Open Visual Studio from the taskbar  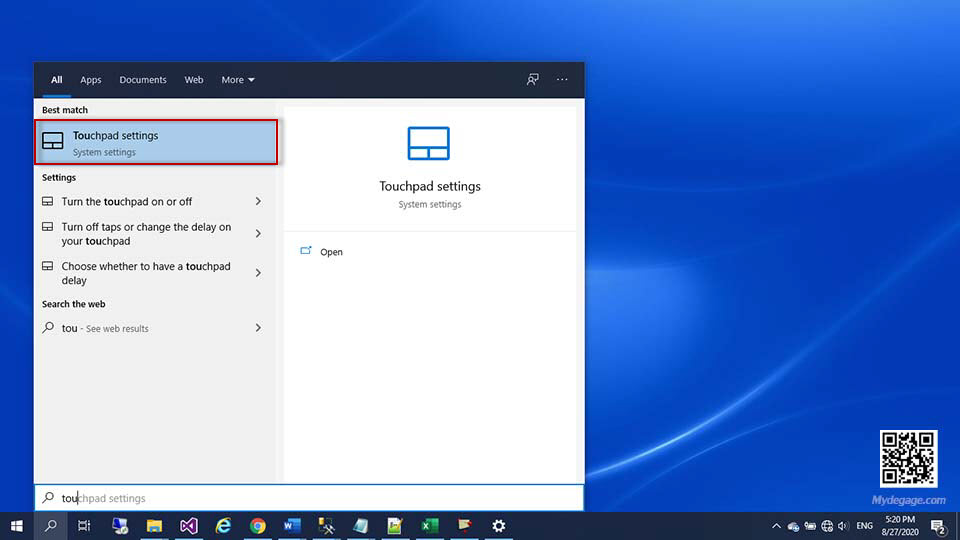[x=189, y=526]
